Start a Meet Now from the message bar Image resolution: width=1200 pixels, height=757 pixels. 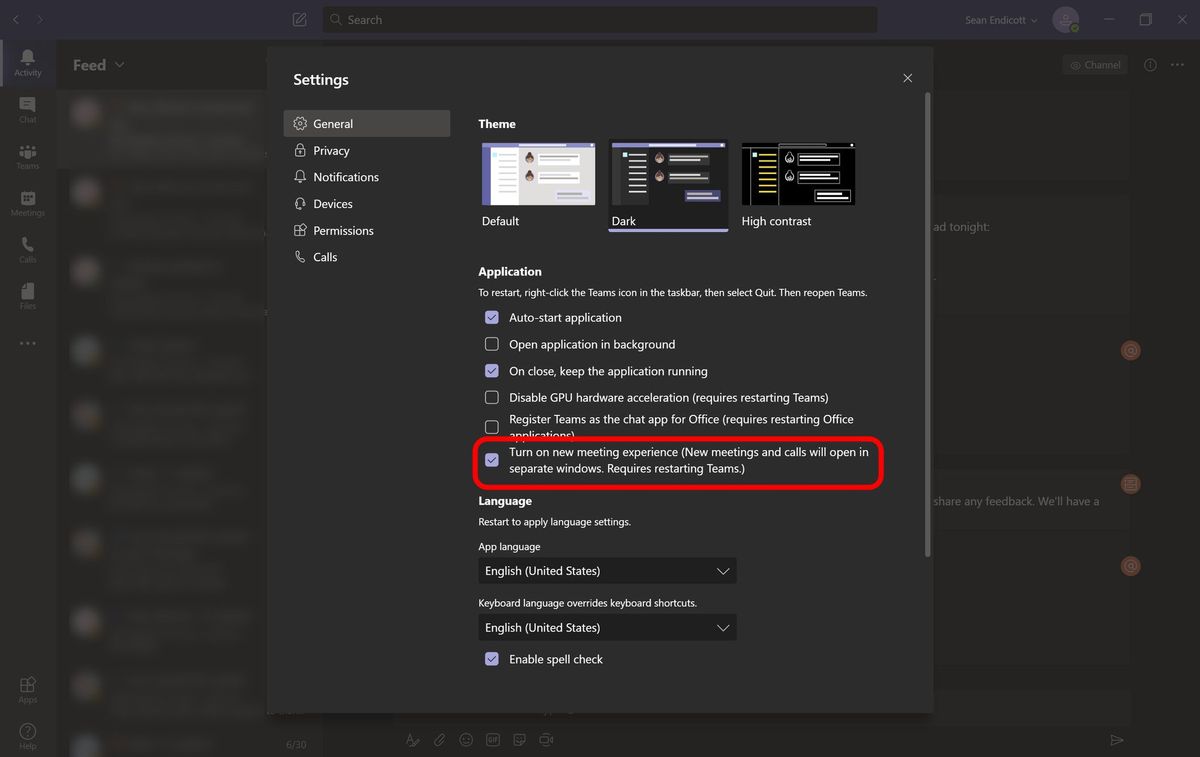[x=546, y=740]
